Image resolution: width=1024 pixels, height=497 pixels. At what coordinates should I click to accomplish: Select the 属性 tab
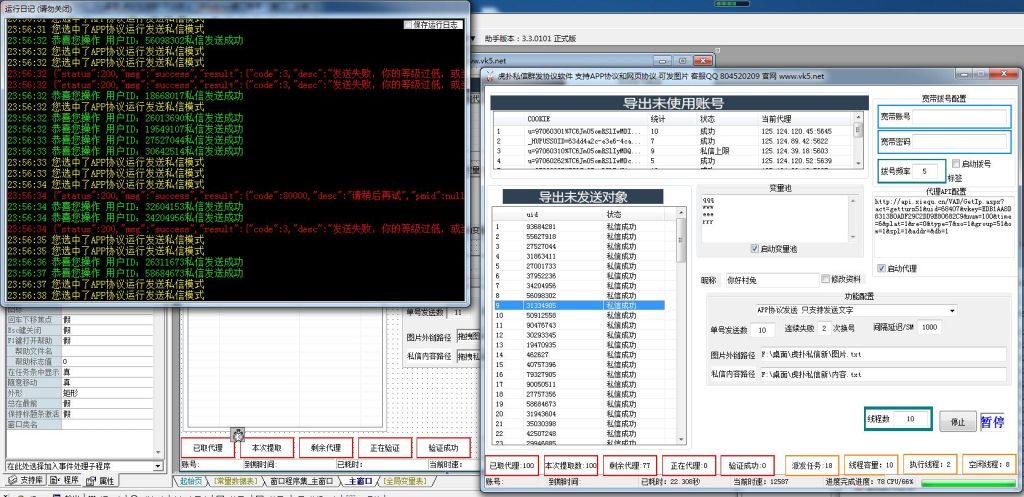point(101,481)
